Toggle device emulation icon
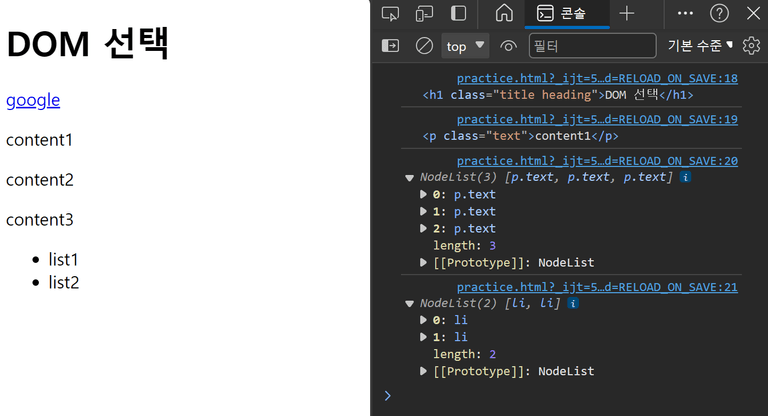This screenshot has height=416, width=768. coord(424,14)
